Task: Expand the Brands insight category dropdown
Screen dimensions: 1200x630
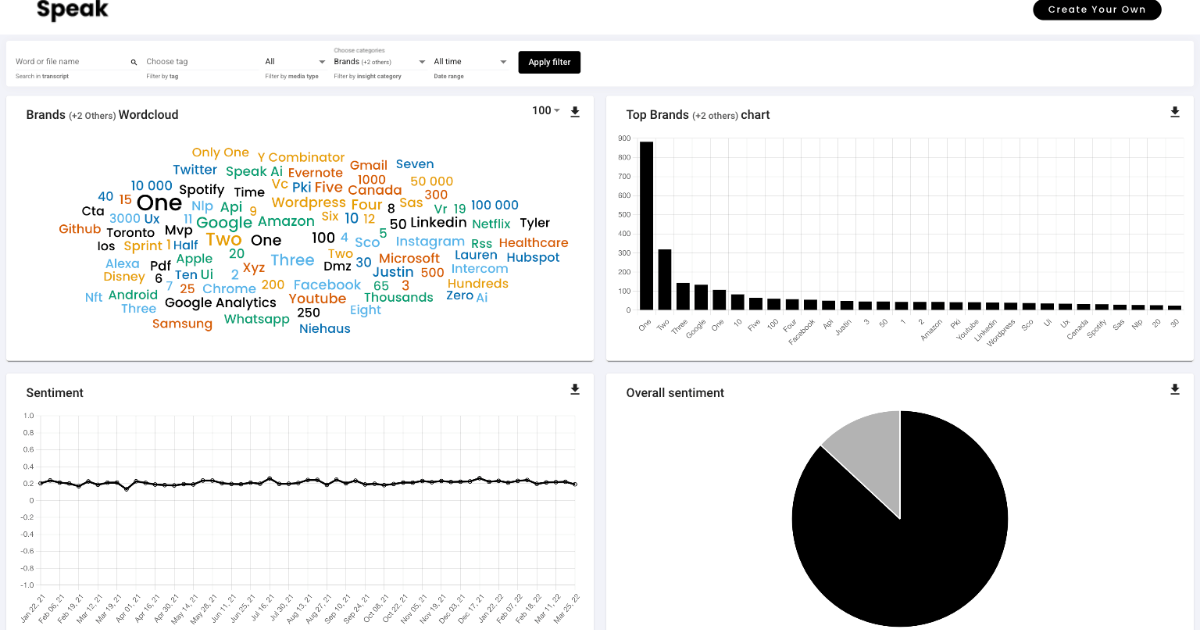Action: [x=380, y=62]
